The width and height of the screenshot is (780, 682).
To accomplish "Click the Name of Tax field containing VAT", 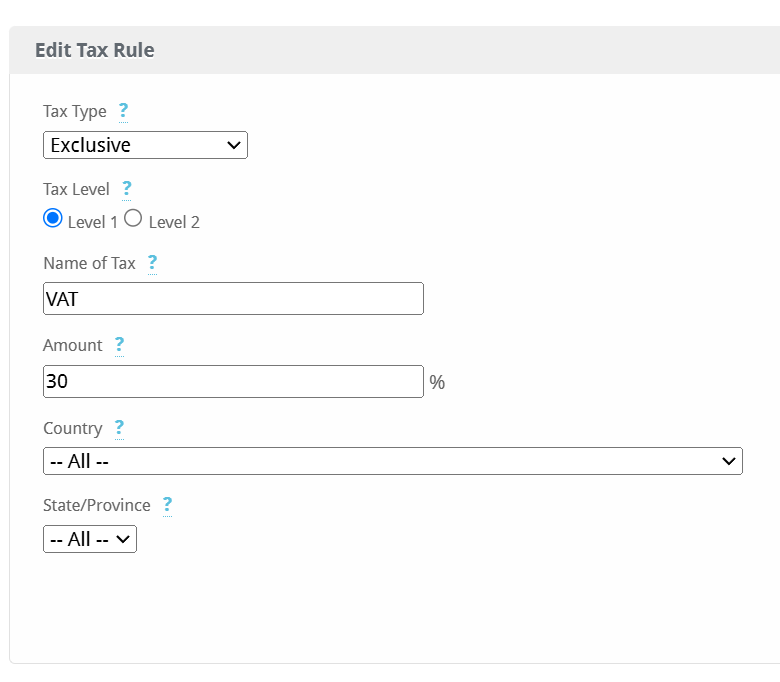I will click(233, 298).
